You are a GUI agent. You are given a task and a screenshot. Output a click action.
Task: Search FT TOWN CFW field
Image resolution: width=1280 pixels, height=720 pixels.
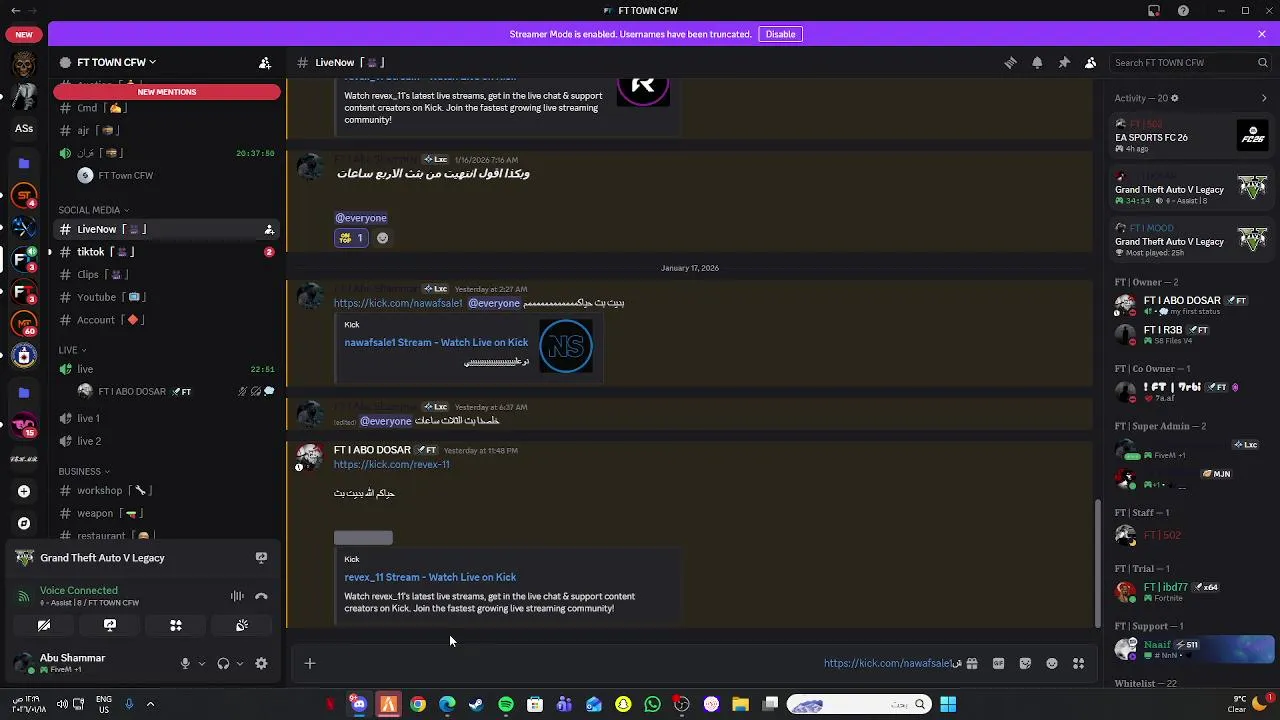[1191, 63]
